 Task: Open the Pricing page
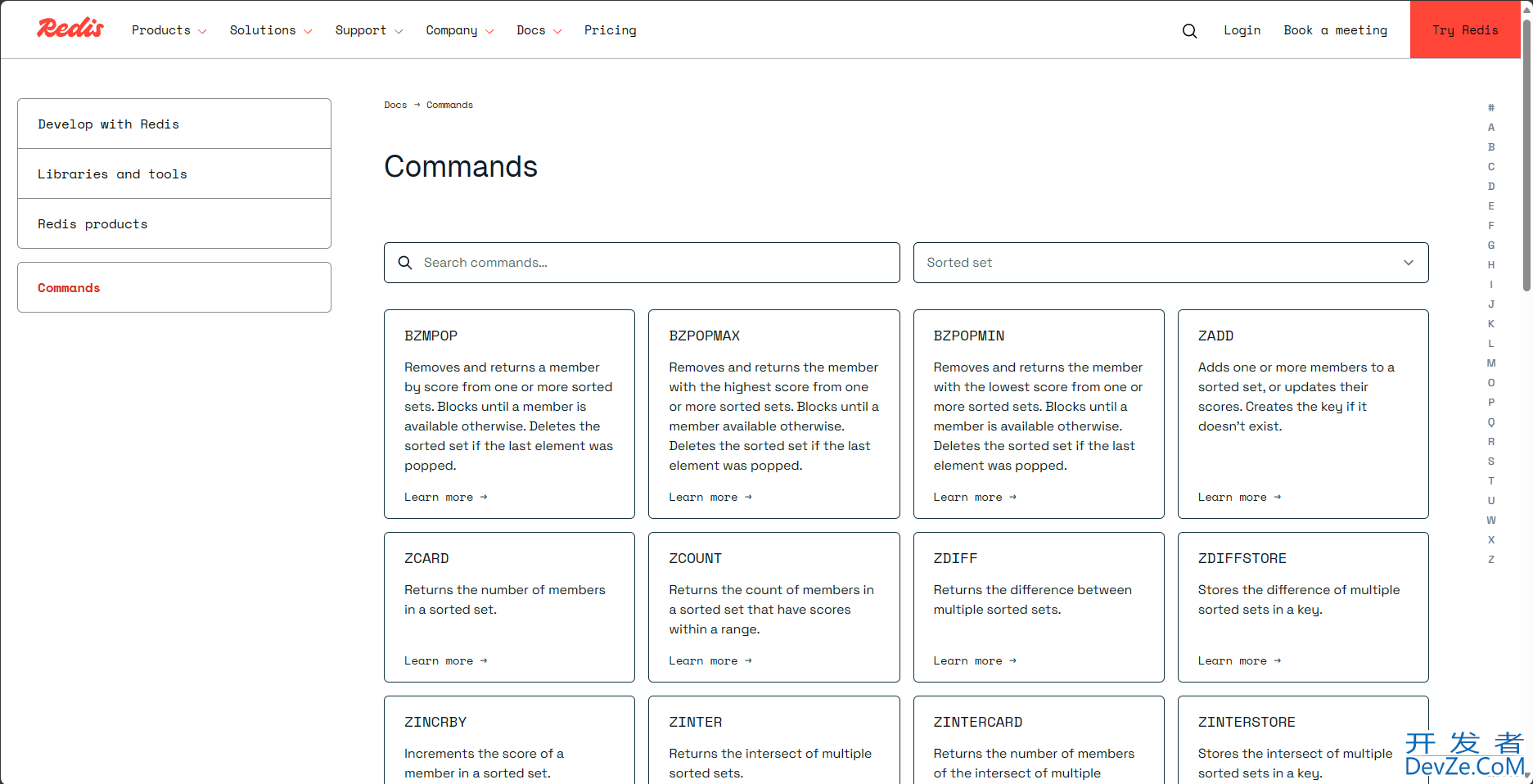[x=611, y=30]
